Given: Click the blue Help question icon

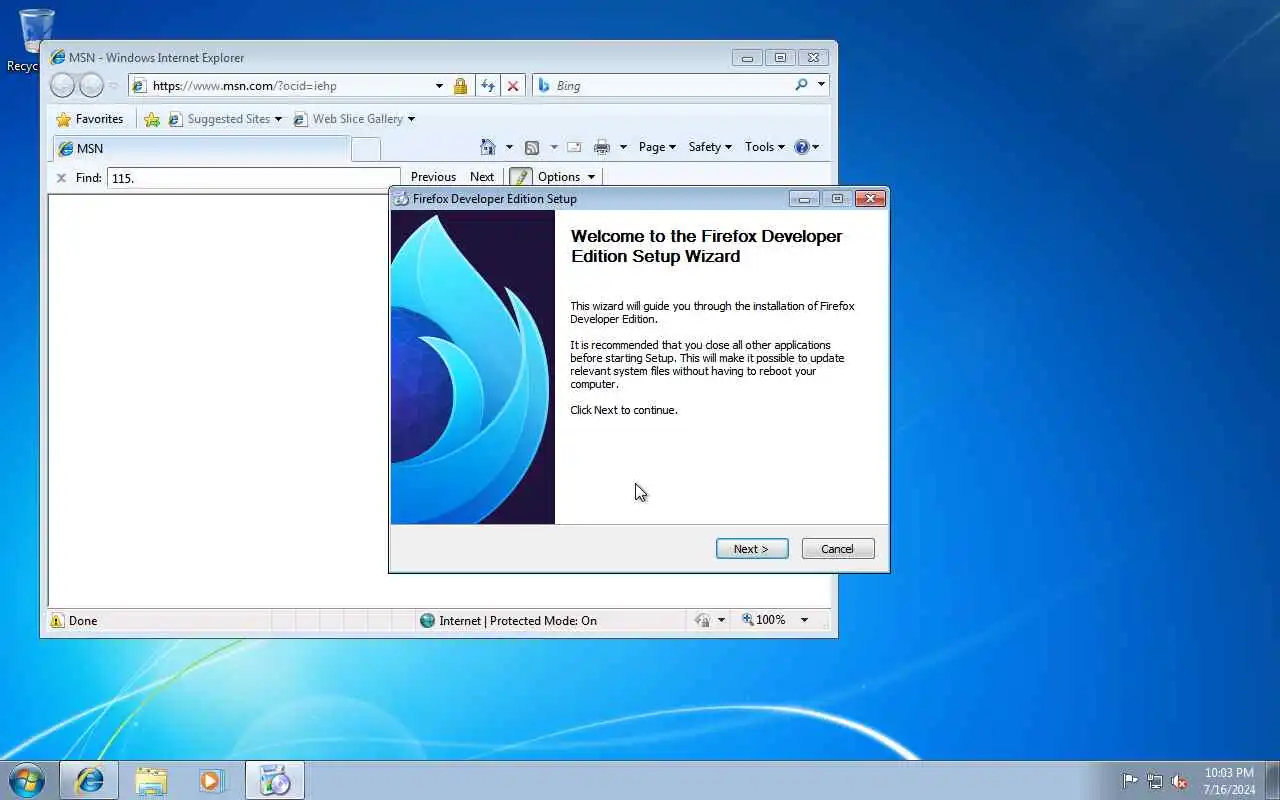Looking at the screenshot, I should point(802,147).
